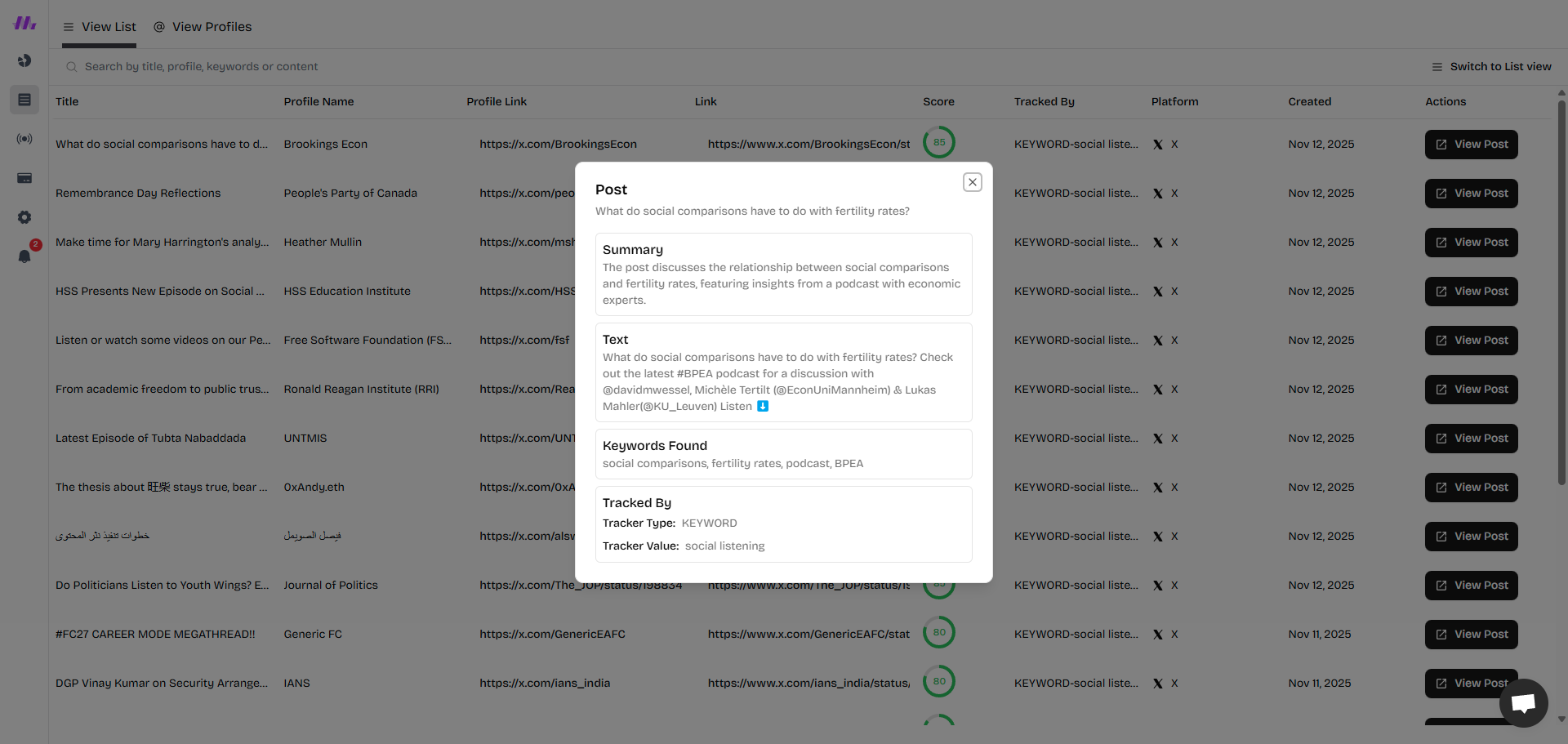Open the Title column header to sort
This screenshot has width=1568, height=744.
[x=66, y=101]
